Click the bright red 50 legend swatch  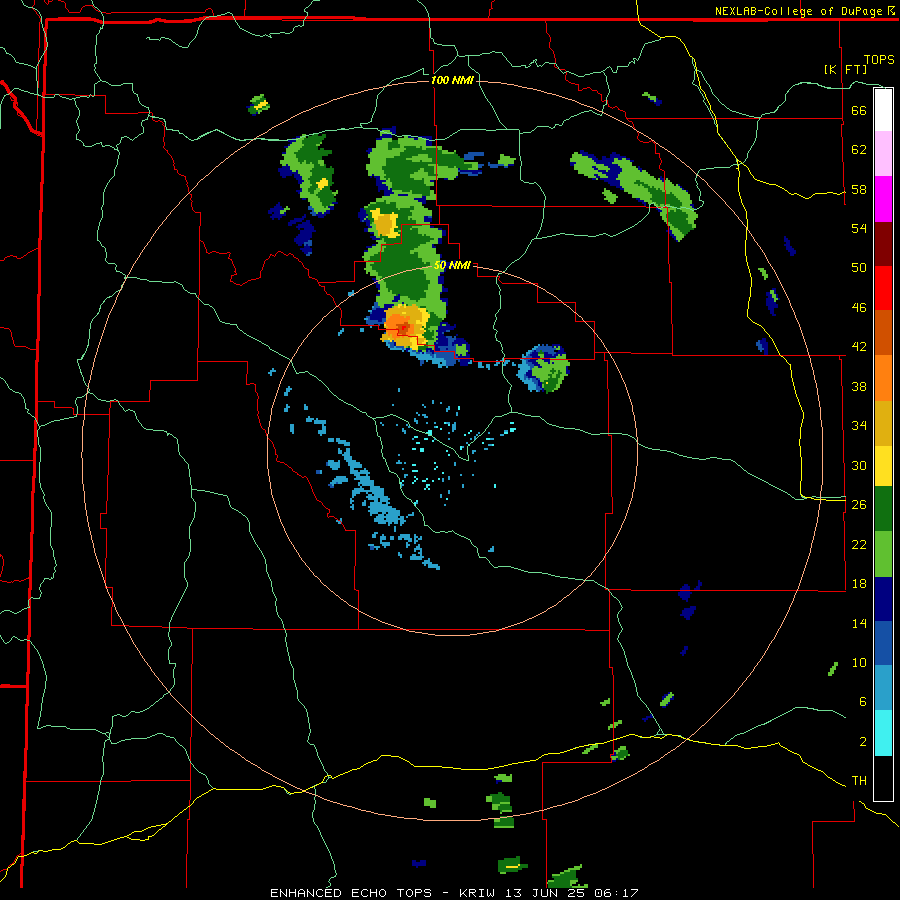coord(883,288)
